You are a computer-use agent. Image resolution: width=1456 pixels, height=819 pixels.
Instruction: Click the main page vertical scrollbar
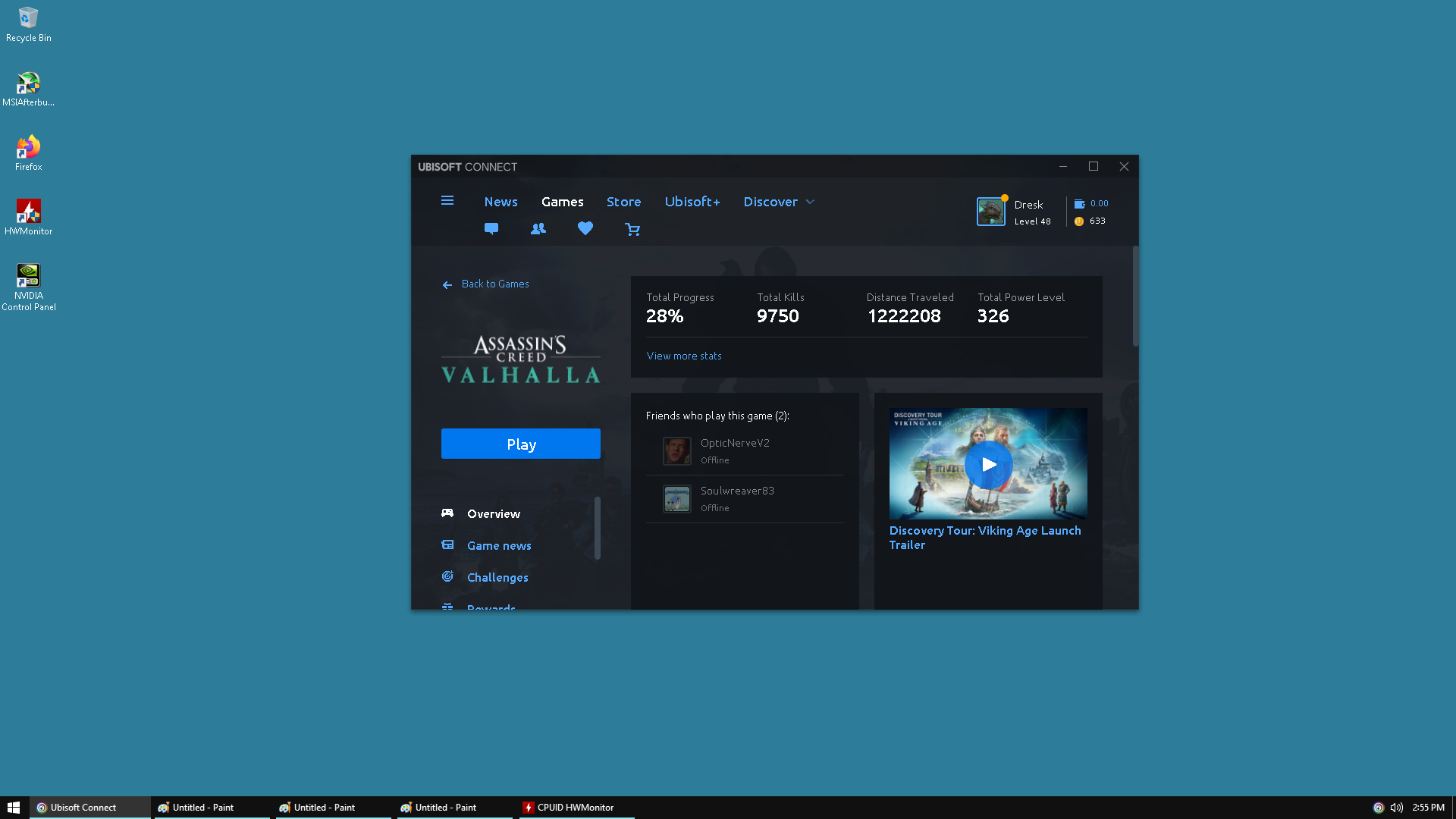[x=1135, y=297]
